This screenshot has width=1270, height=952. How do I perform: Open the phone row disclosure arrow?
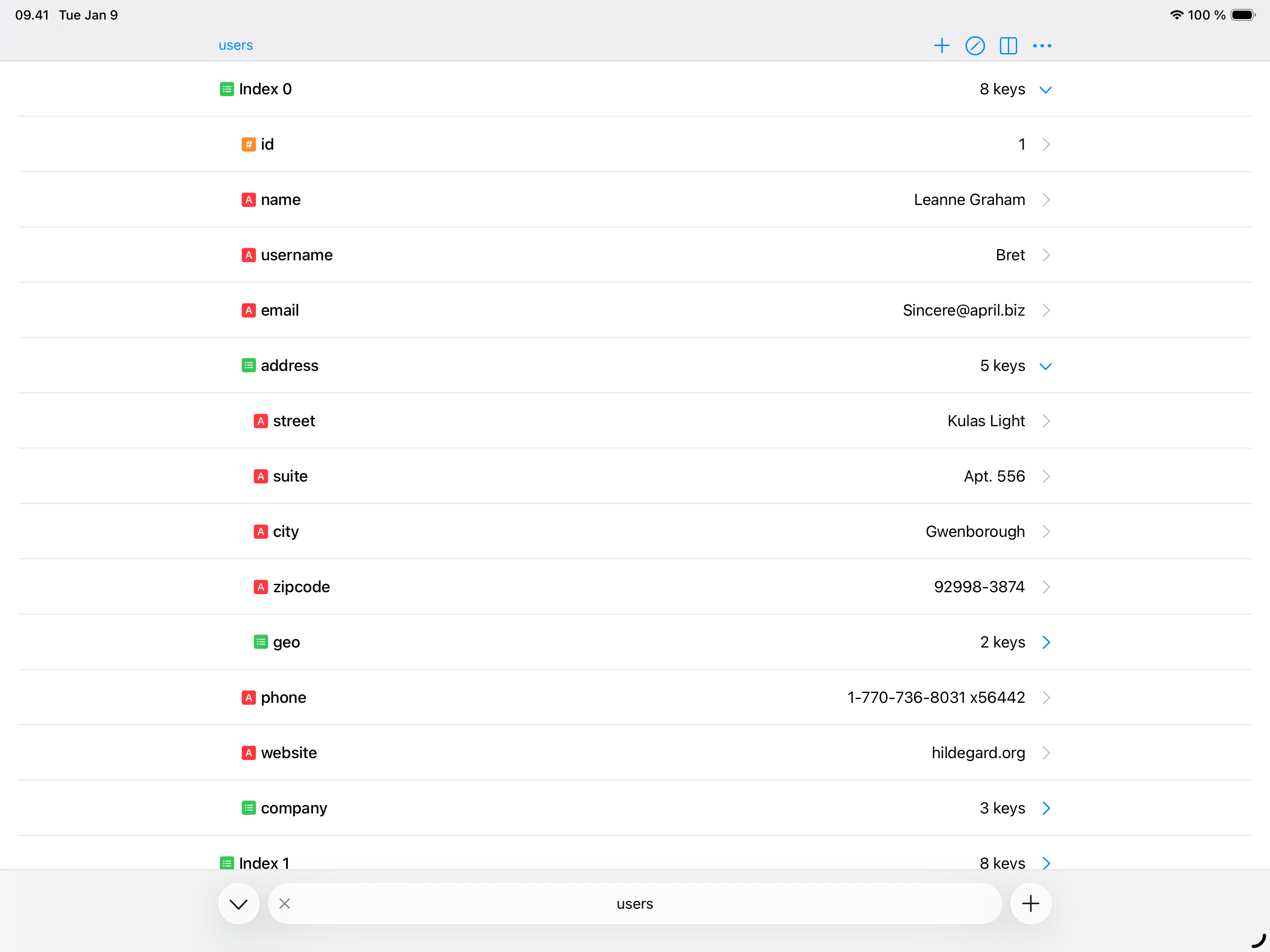(x=1046, y=698)
